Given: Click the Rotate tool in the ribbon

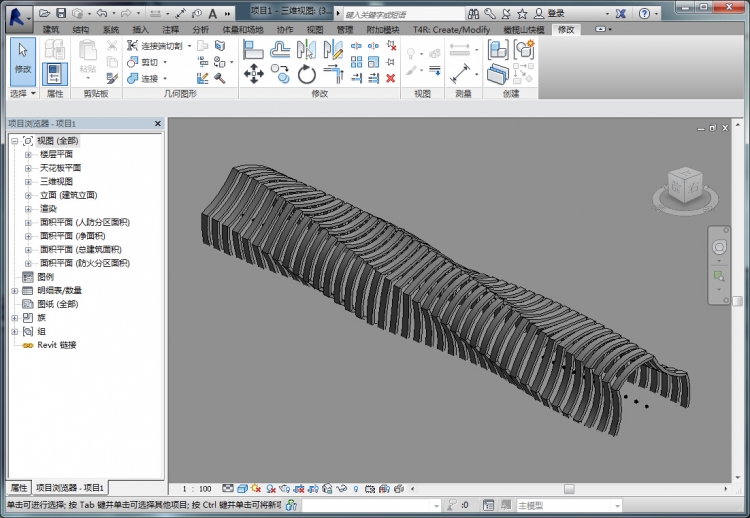Looking at the screenshot, I should click(306, 73).
